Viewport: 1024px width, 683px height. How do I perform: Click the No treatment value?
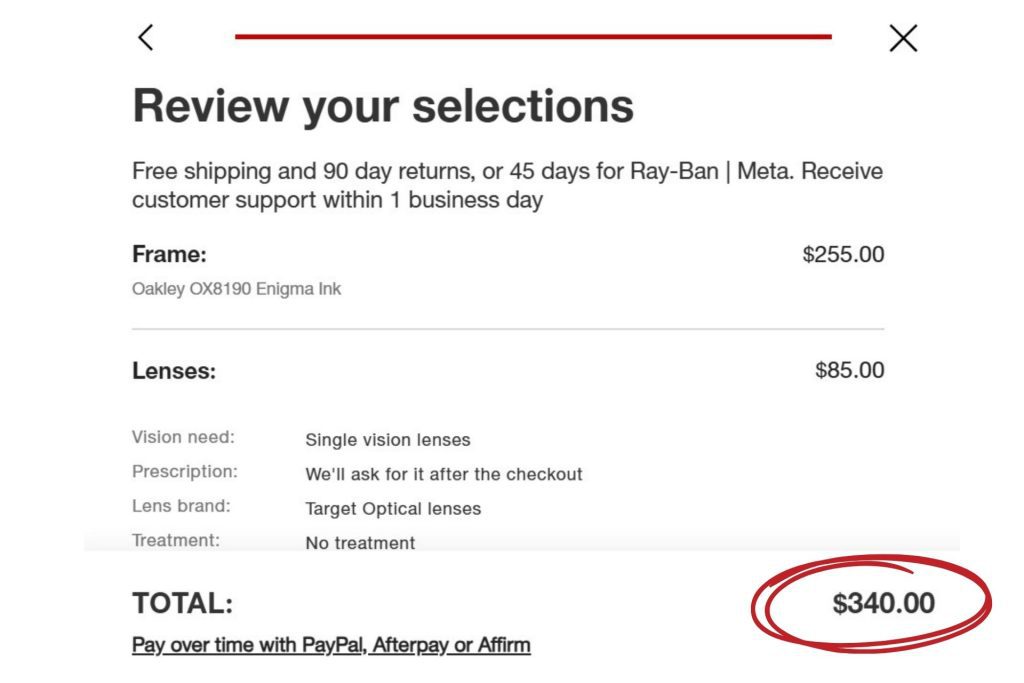point(360,543)
